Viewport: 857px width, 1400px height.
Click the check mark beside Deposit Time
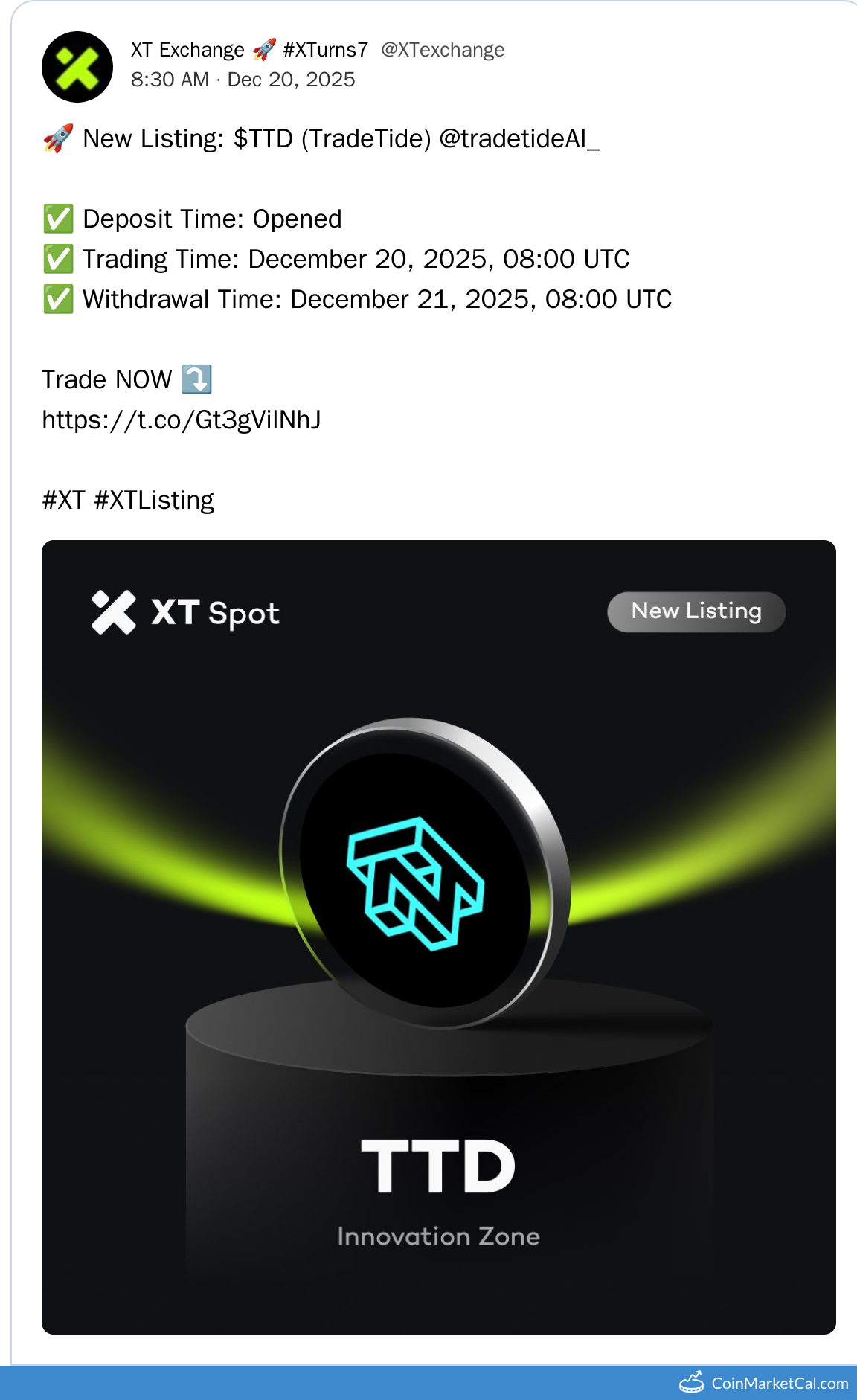point(58,219)
